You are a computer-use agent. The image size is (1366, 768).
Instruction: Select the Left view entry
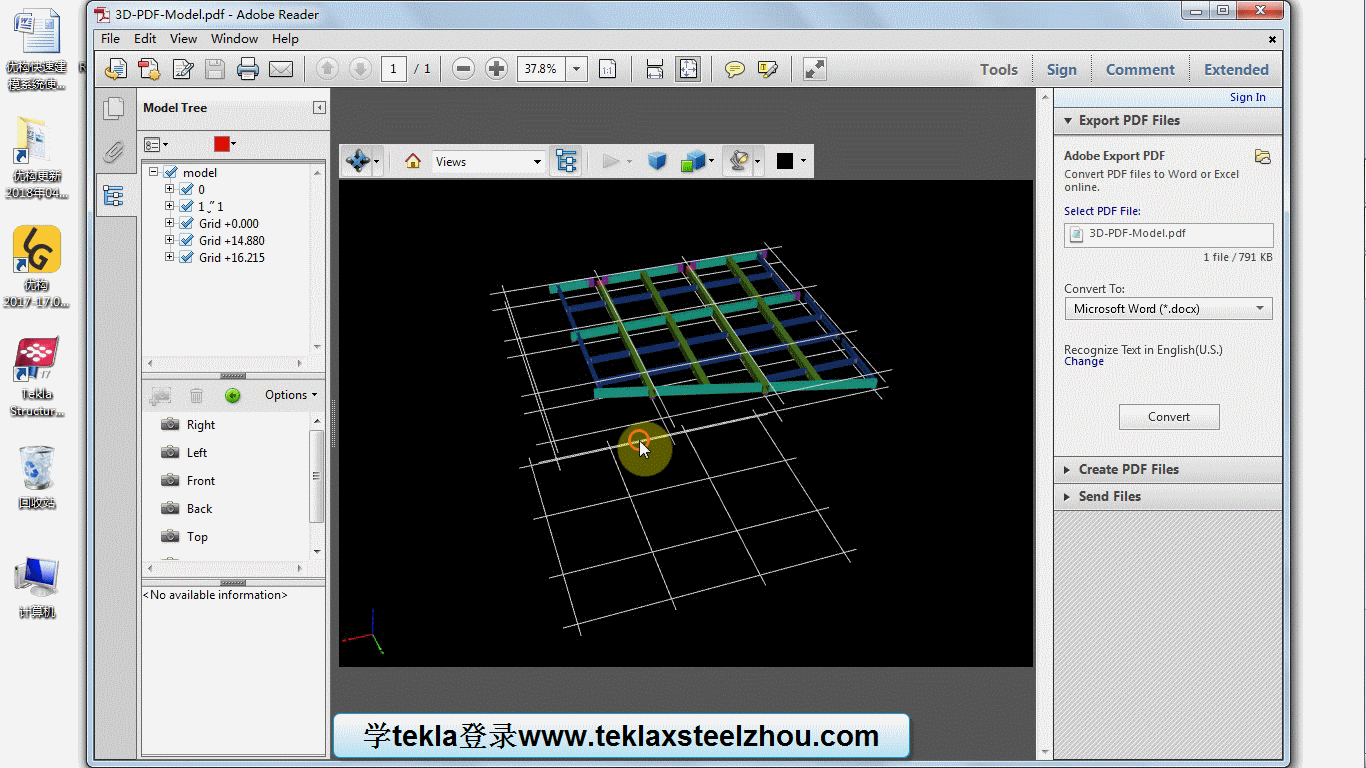[x=197, y=452]
